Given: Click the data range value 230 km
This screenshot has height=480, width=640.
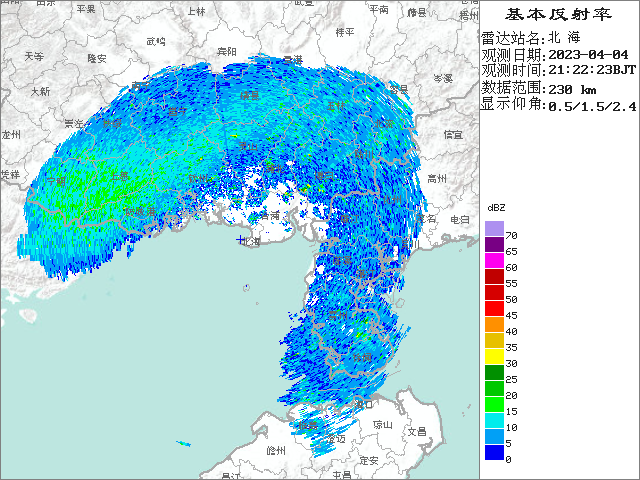Looking at the screenshot, I should (572, 89).
